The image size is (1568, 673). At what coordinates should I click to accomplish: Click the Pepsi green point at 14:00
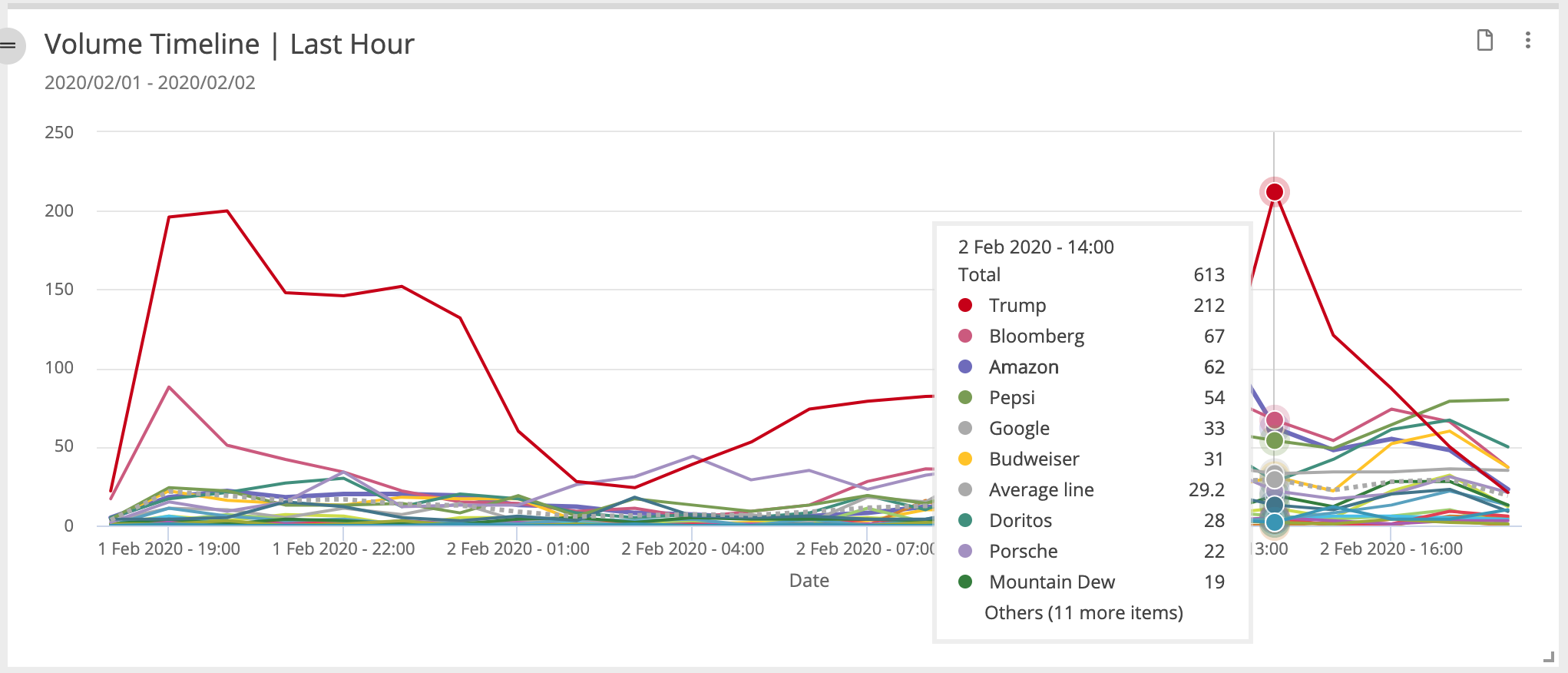coord(1275,441)
